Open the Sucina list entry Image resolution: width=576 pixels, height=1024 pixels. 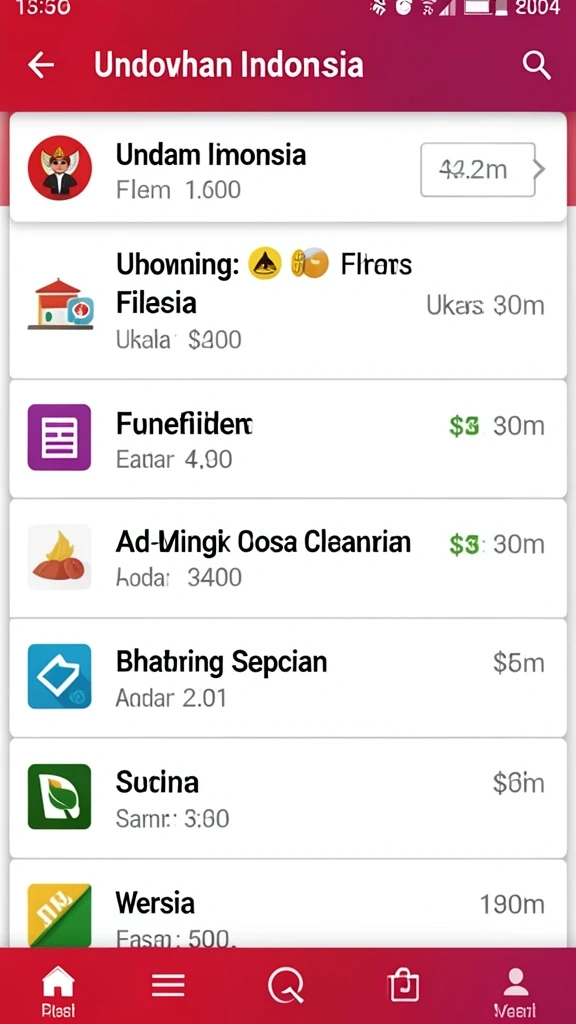pyautogui.click(x=288, y=798)
